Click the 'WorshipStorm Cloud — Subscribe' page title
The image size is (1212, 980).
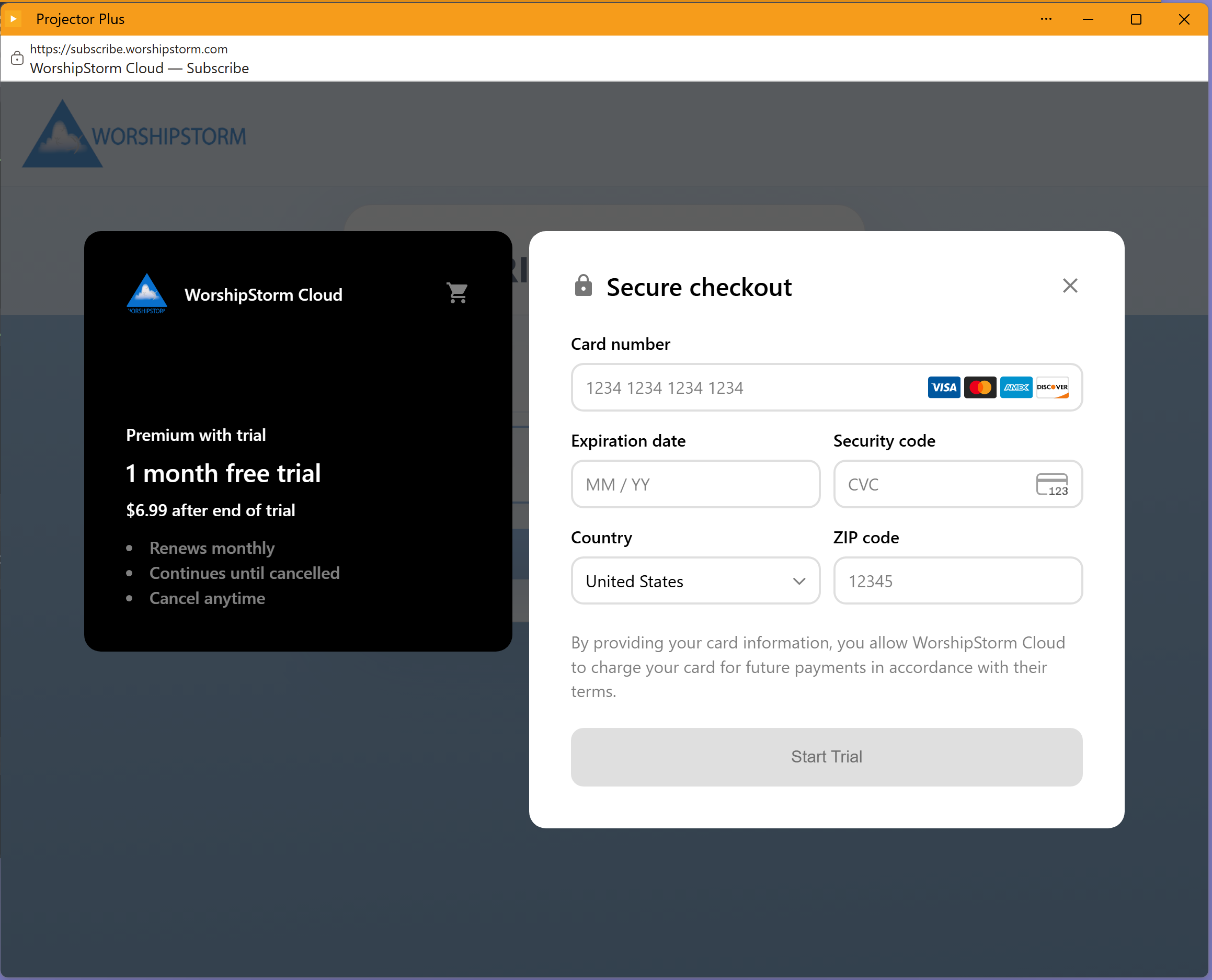click(x=140, y=69)
